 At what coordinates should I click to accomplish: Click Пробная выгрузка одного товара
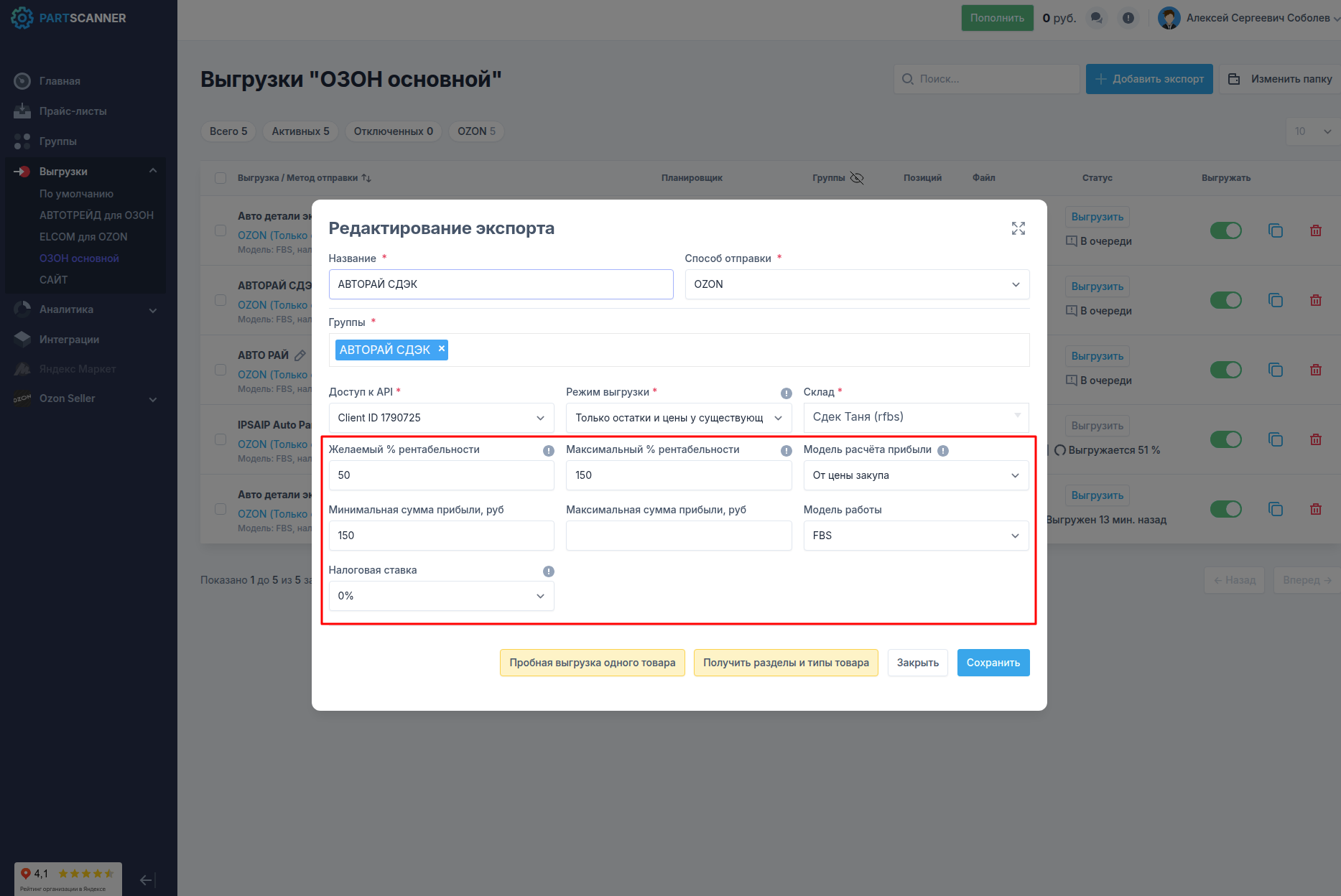pyautogui.click(x=593, y=663)
